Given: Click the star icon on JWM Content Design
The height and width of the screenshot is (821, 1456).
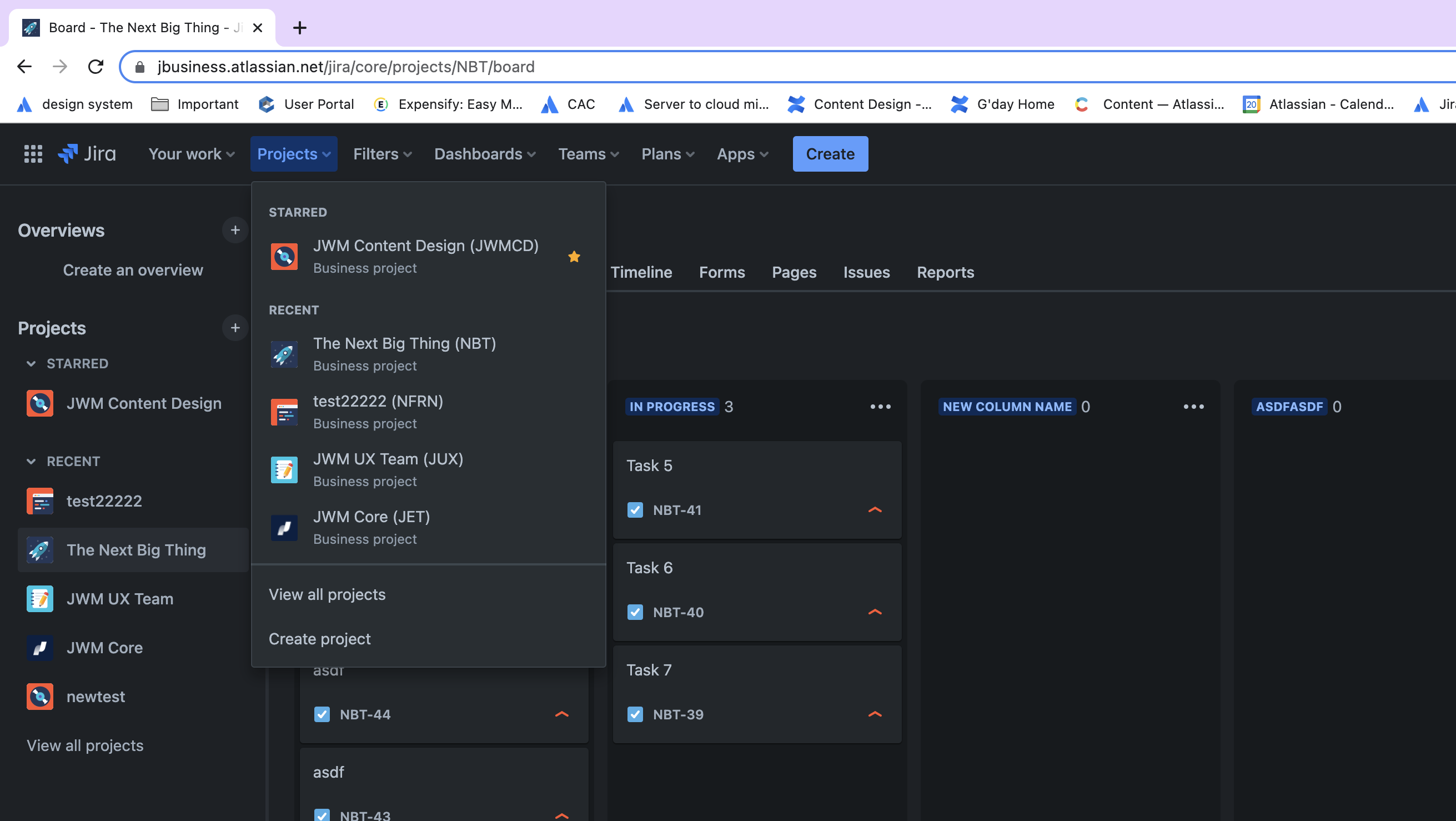Looking at the screenshot, I should [574, 256].
